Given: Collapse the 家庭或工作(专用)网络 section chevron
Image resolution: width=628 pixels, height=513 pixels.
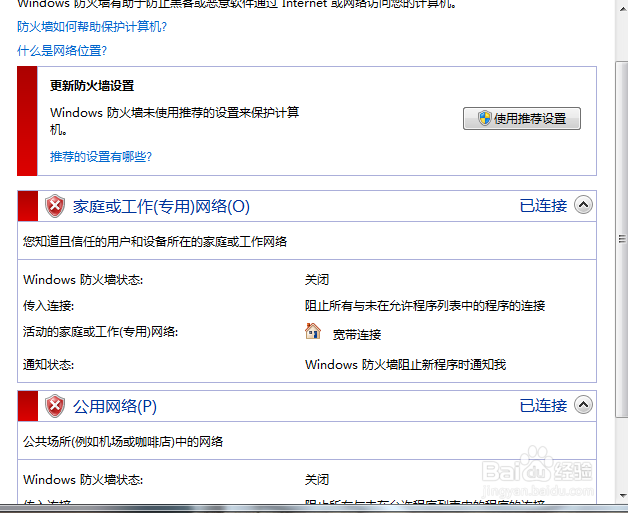Looking at the screenshot, I should click(583, 205).
